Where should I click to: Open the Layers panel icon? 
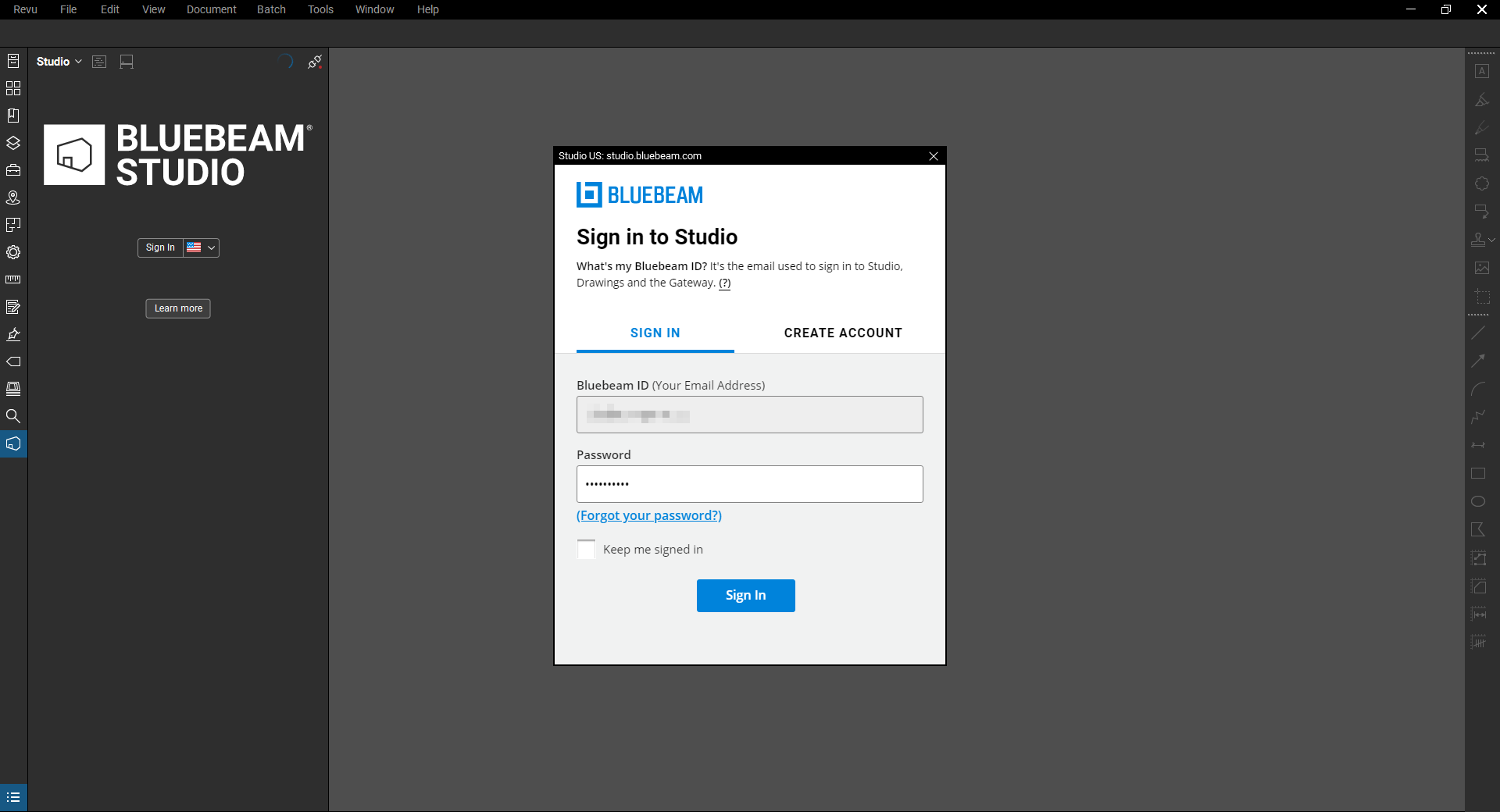(13, 143)
